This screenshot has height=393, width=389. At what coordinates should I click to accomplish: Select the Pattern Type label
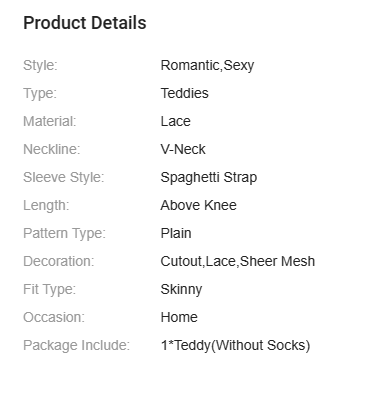[x=64, y=233]
